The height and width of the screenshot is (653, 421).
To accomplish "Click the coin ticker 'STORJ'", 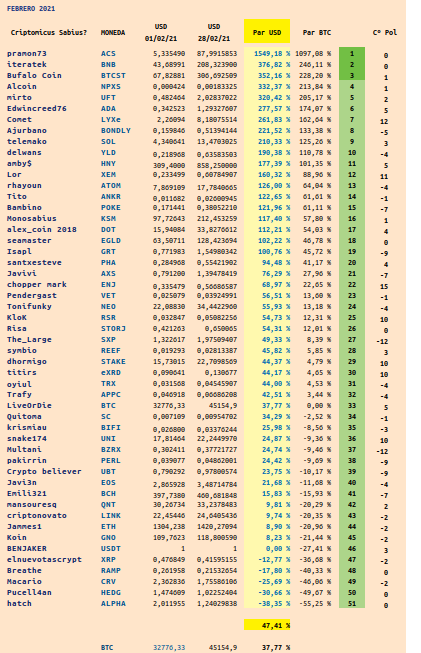I will click(x=113, y=328).
